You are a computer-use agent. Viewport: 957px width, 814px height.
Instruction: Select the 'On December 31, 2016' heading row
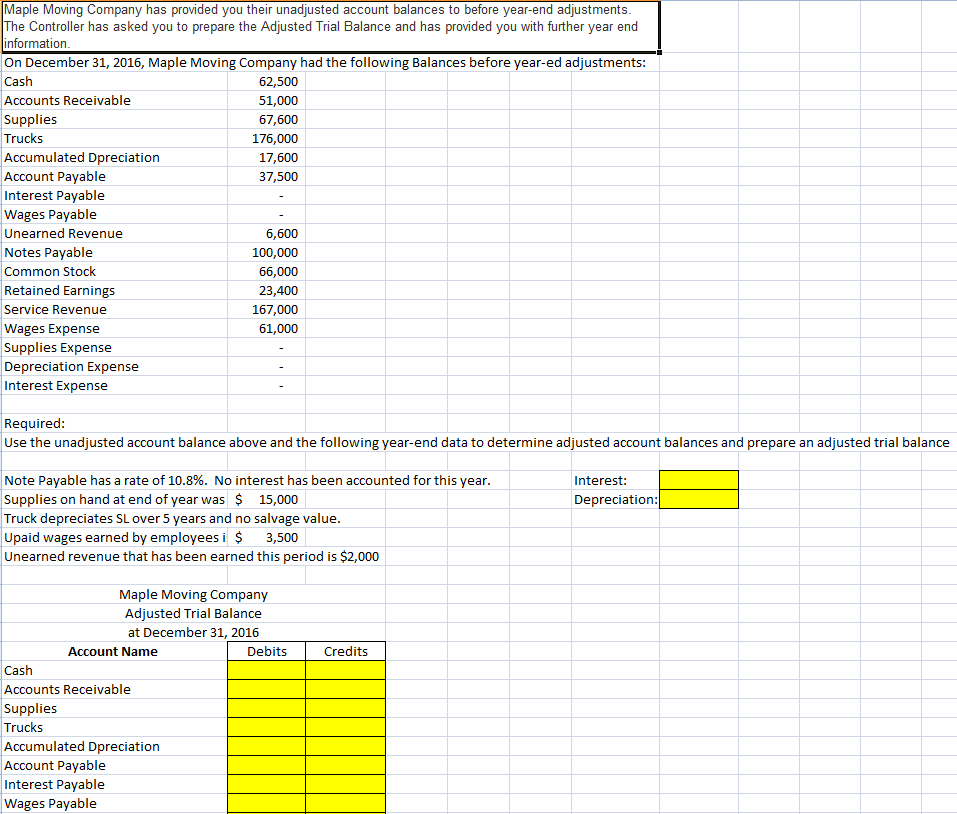[x=325, y=62]
